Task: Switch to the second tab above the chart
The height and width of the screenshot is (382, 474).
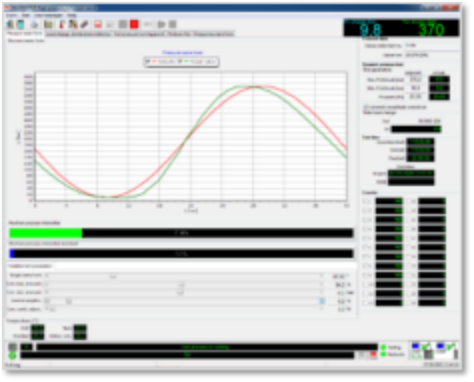Action: (x=78, y=34)
